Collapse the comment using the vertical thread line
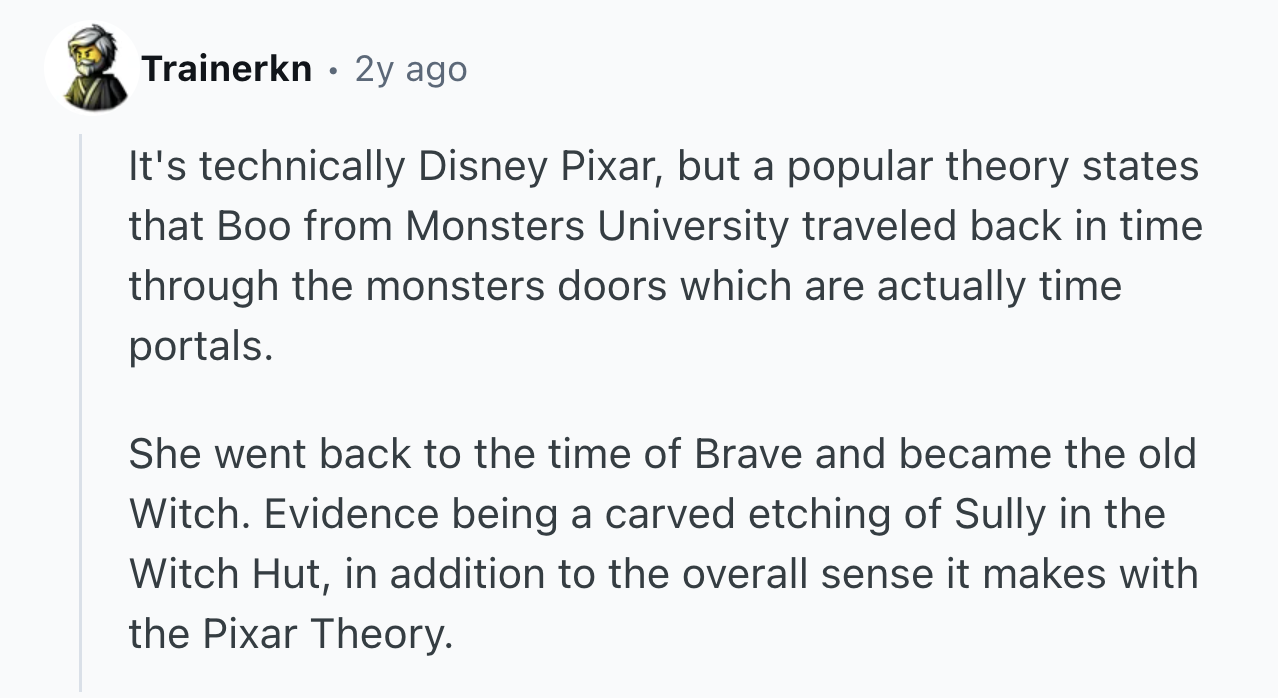 click(82, 410)
